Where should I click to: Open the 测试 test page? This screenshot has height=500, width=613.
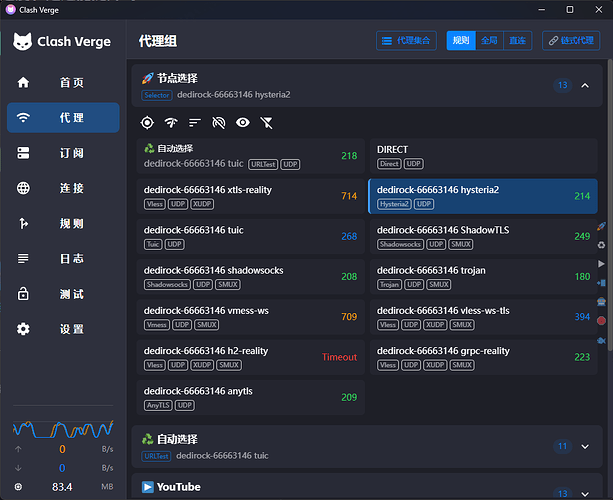click(63, 294)
